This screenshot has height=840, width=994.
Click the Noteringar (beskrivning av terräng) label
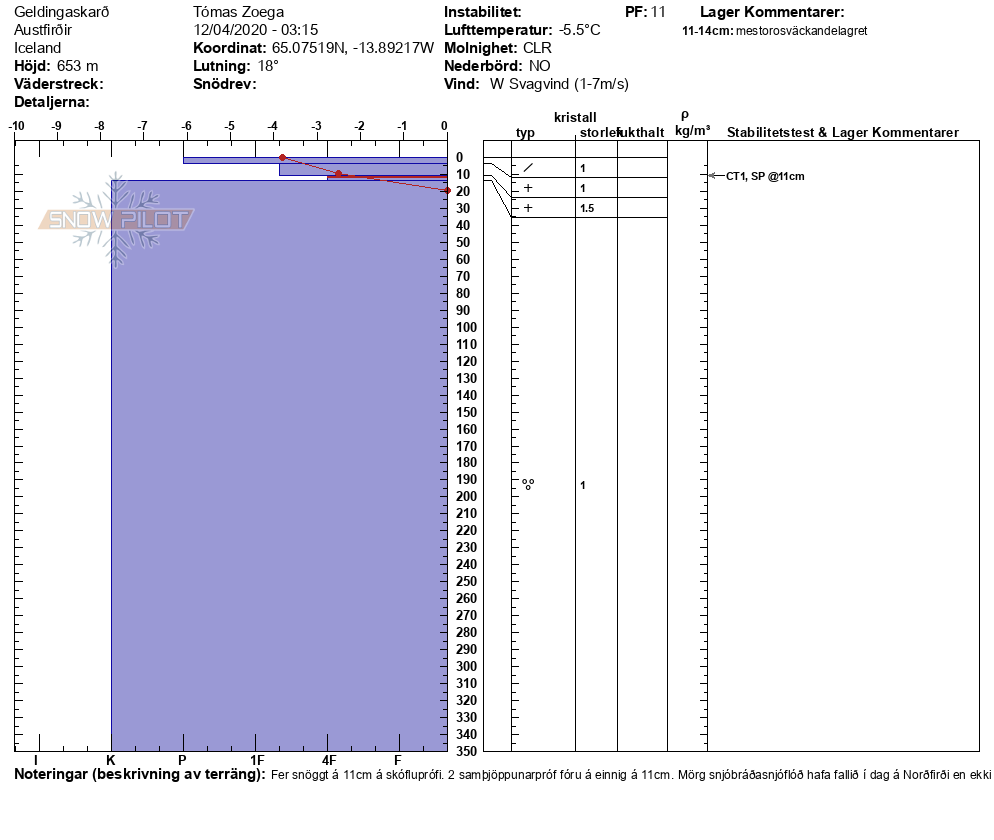(x=139, y=774)
